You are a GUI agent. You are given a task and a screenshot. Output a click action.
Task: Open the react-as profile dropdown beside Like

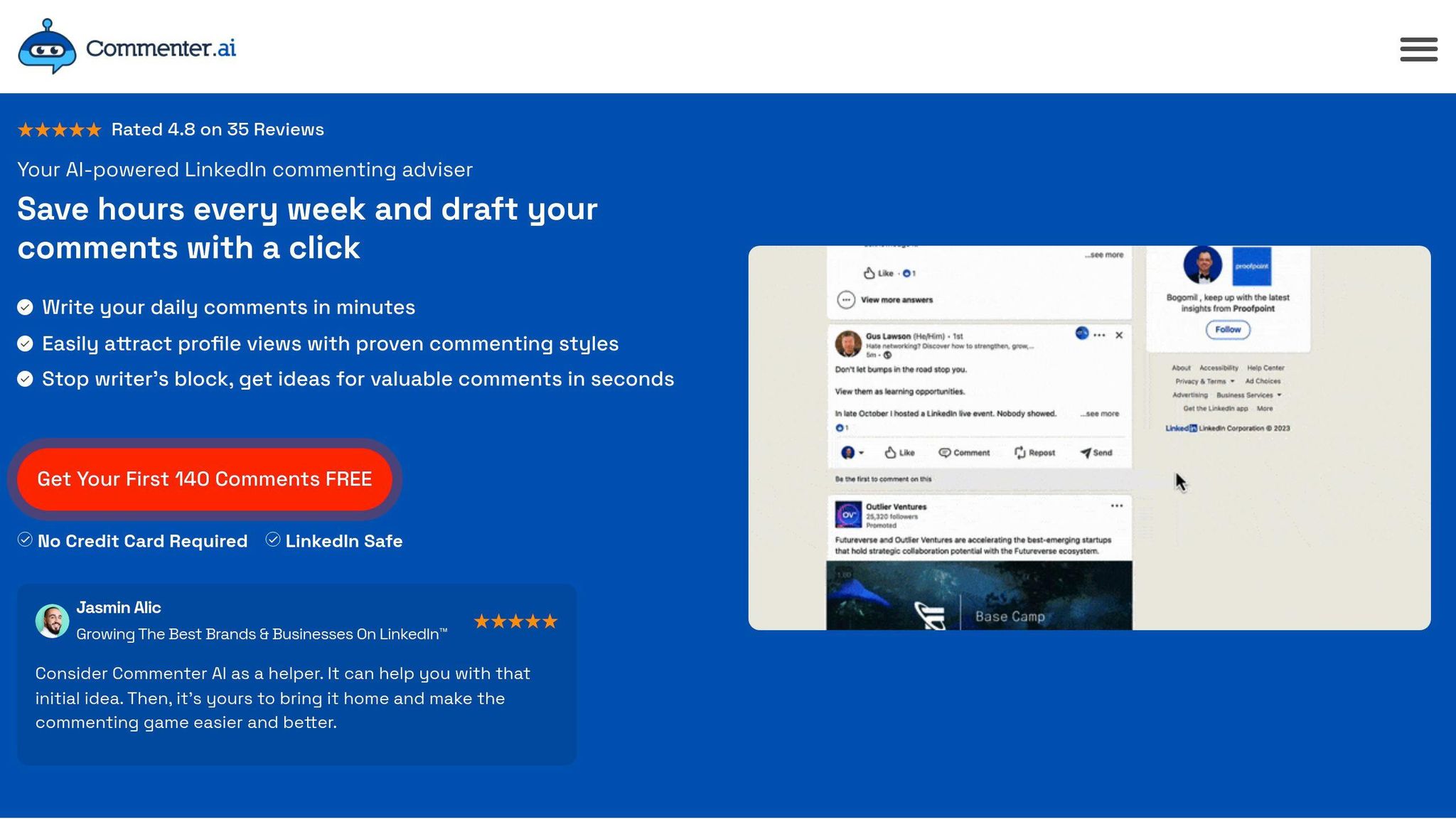852,453
